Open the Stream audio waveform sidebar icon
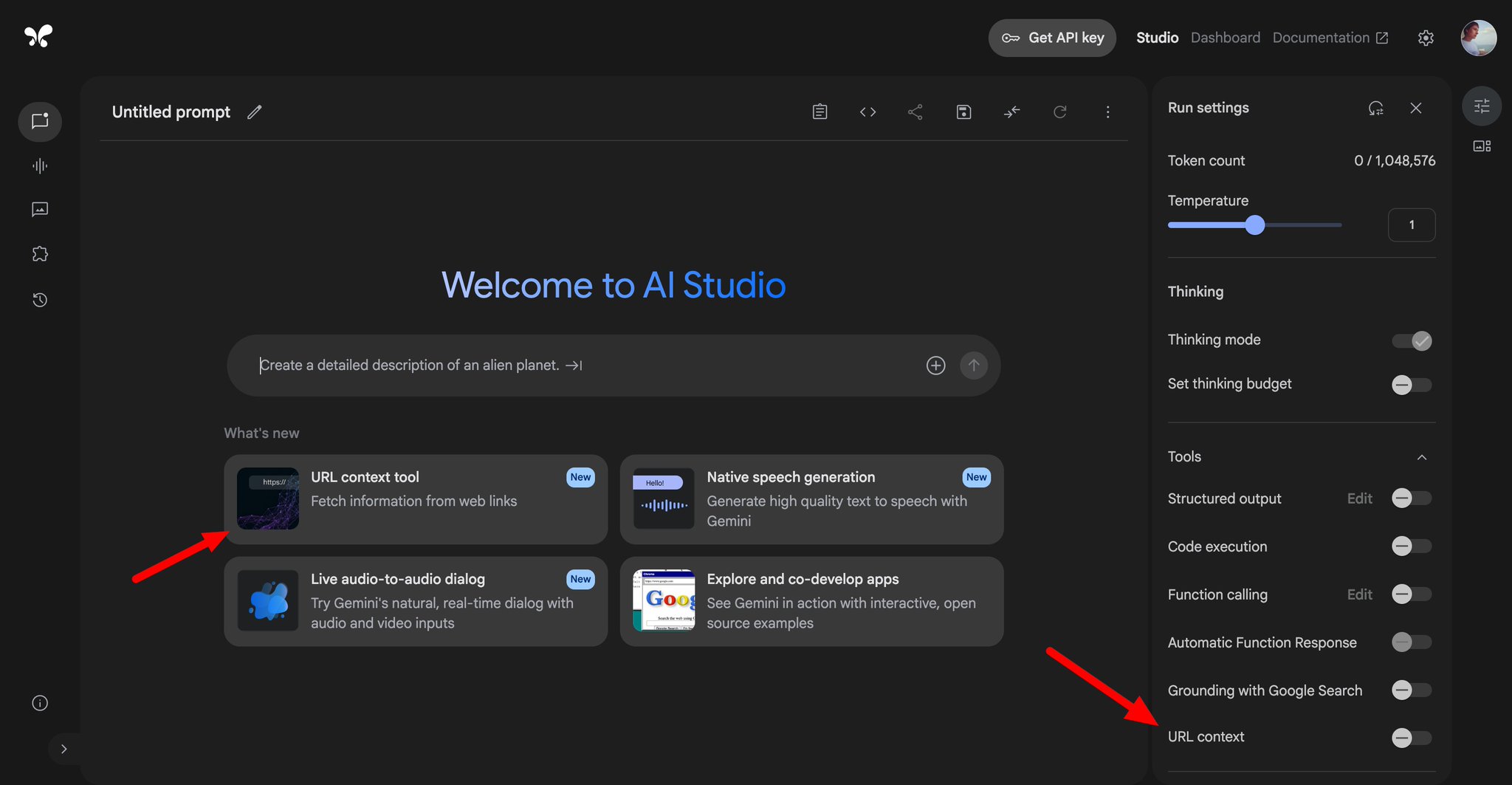This screenshot has height=785, width=1512. click(x=40, y=165)
